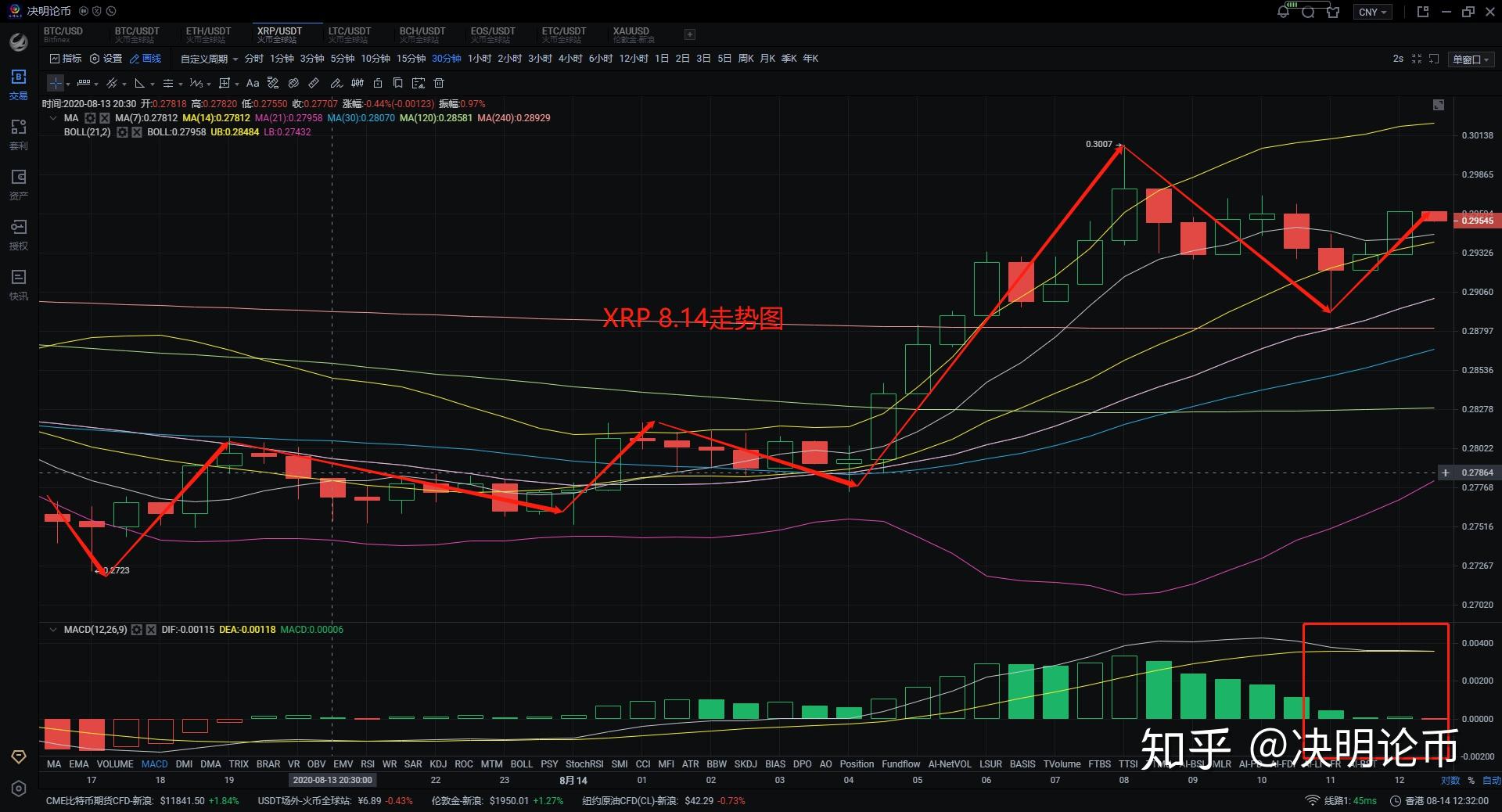The width and height of the screenshot is (1502, 812).
Task: Click the trash icon to delete drawings
Action: click(438, 83)
